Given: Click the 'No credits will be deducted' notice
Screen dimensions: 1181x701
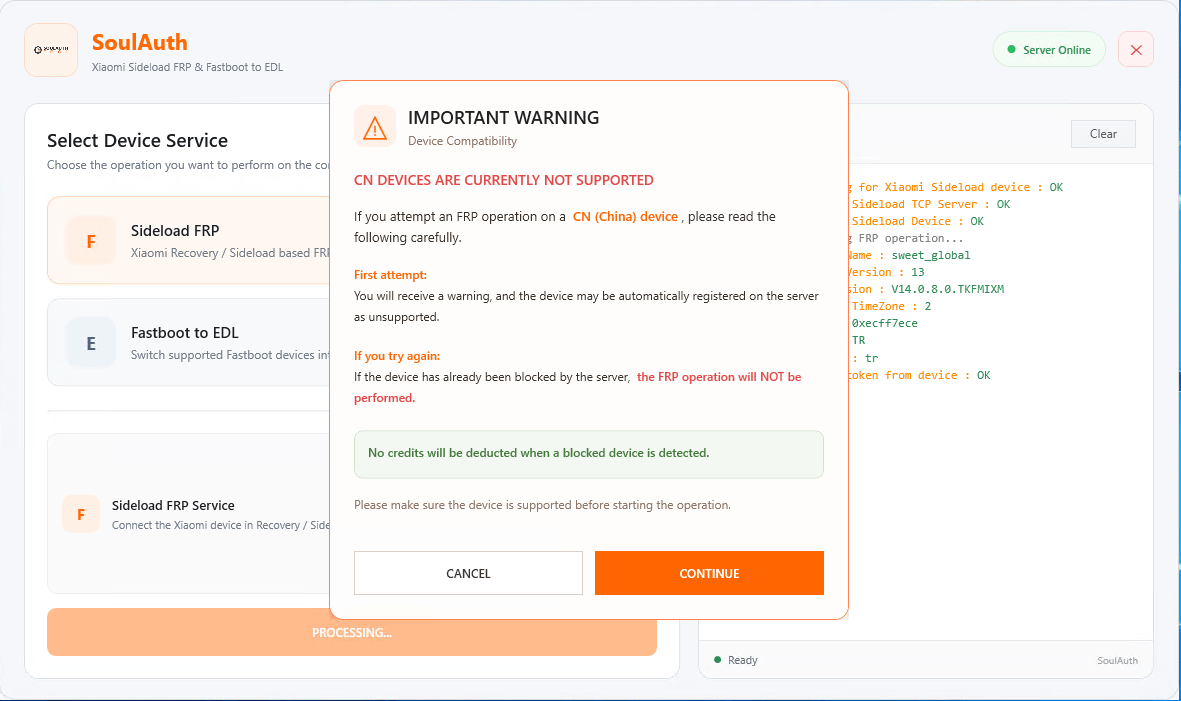Looking at the screenshot, I should click(588, 454).
